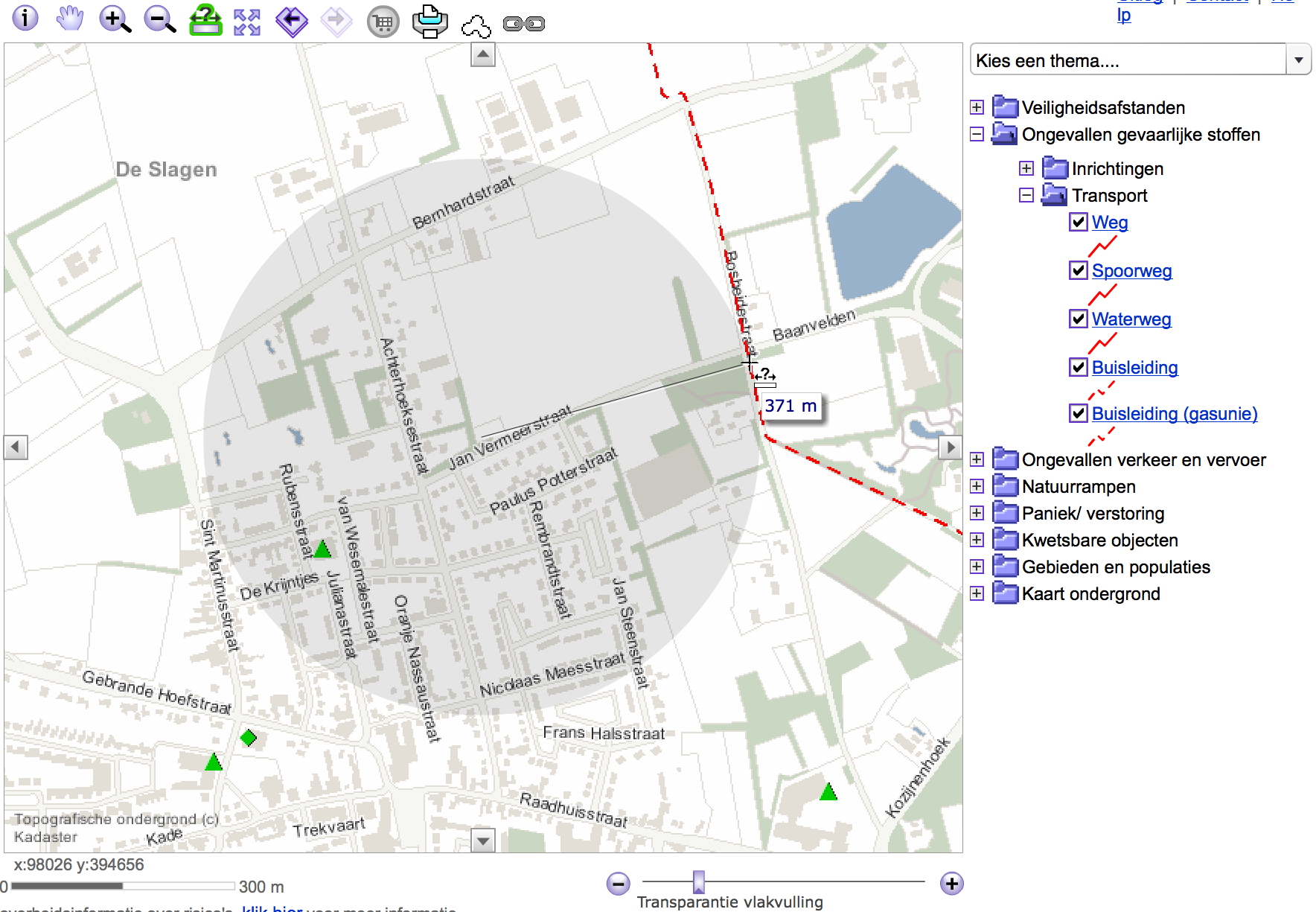Uncheck the Spoorweg layer checkbox
1316x912 pixels.
coord(1079,270)
